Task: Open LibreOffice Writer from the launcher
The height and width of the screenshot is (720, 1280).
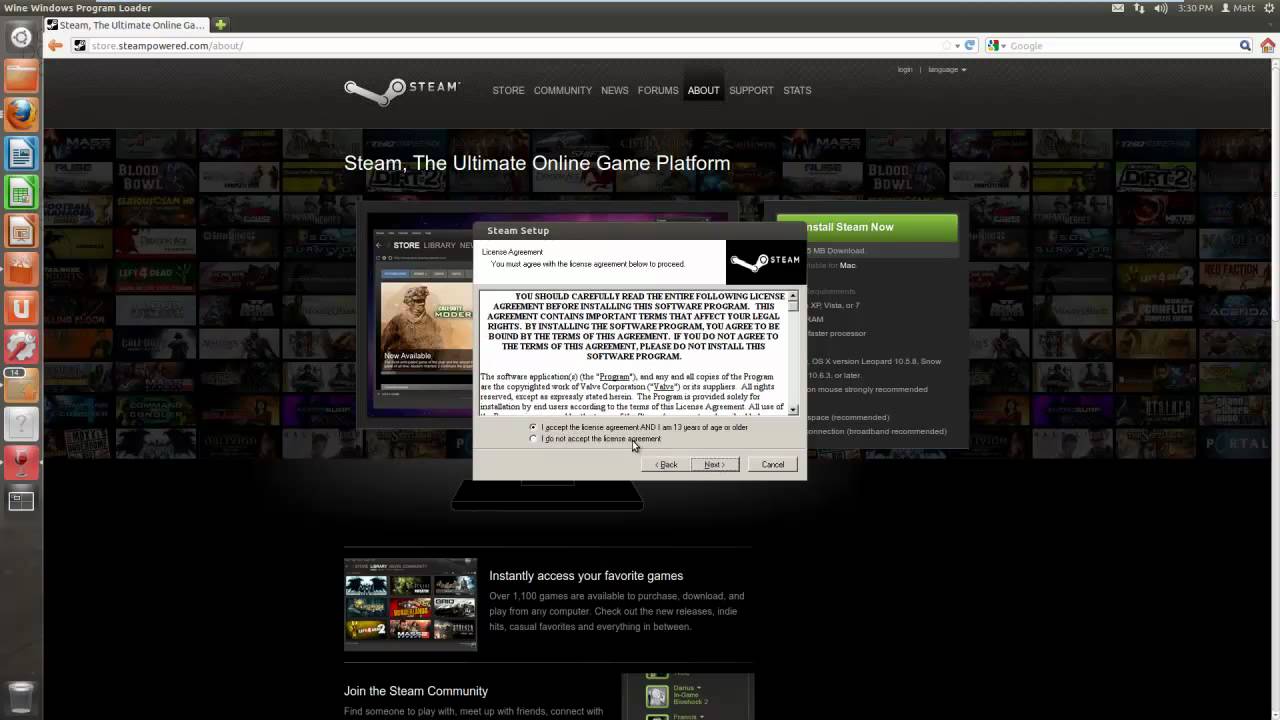Action: (21, 153)
